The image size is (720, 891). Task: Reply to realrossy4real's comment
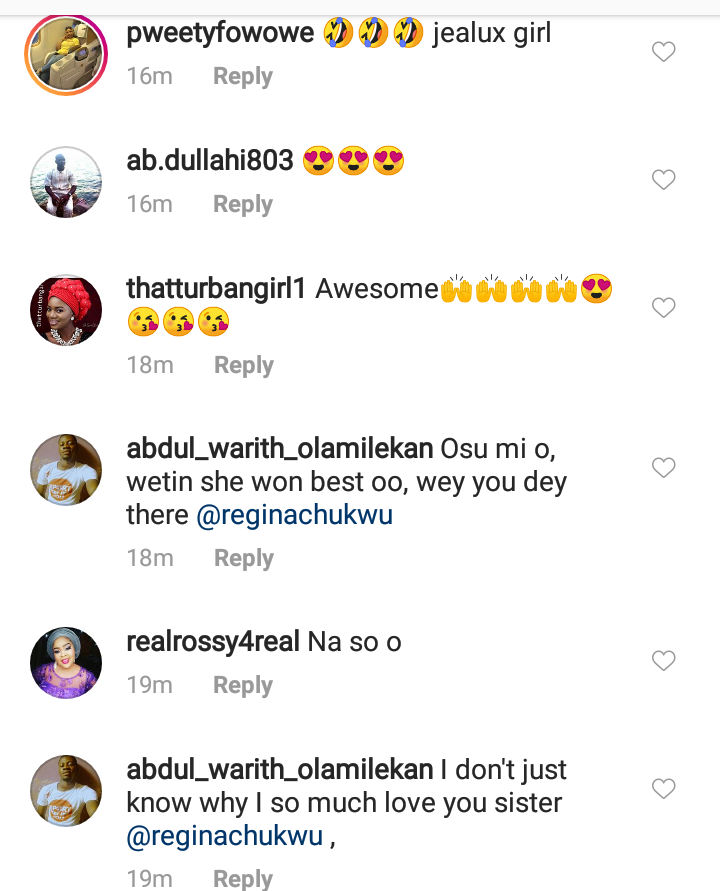point(243,685)
